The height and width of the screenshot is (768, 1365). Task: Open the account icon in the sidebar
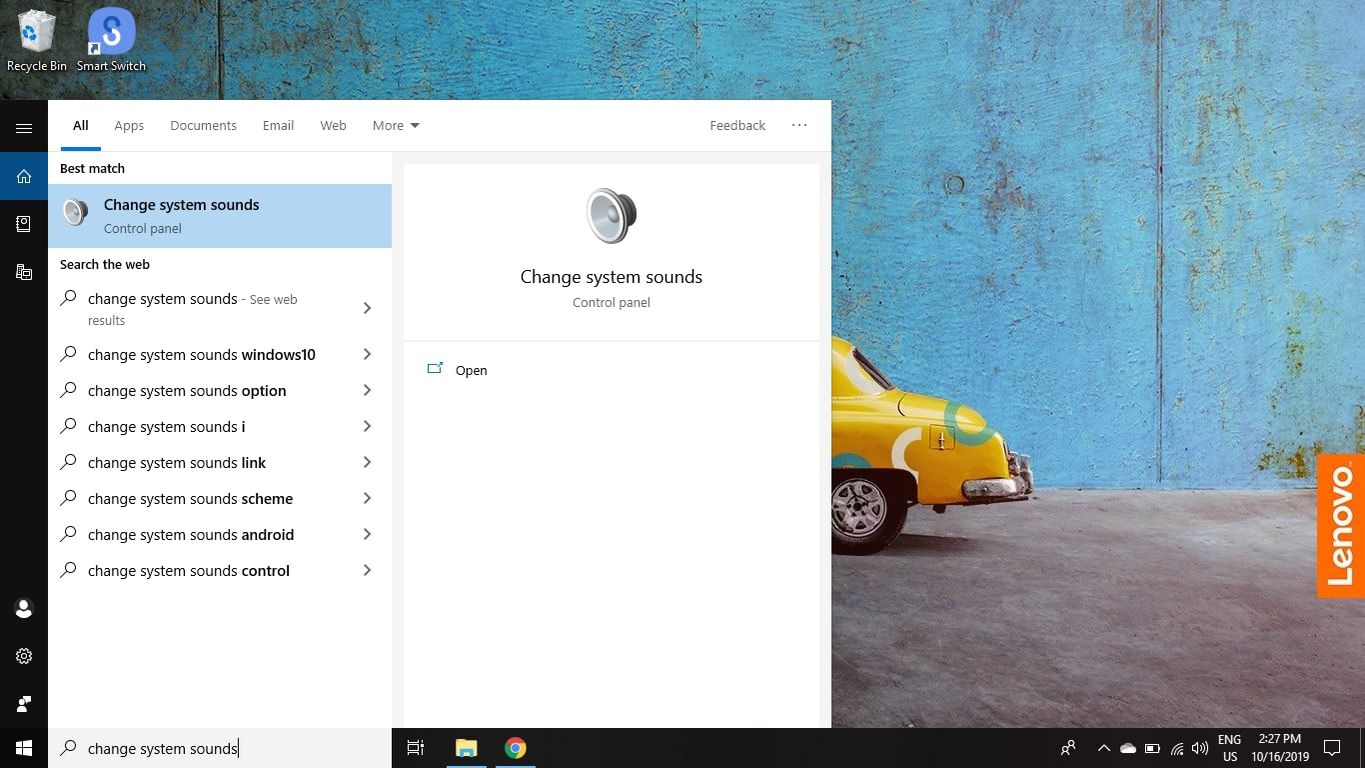coord(24,608)
